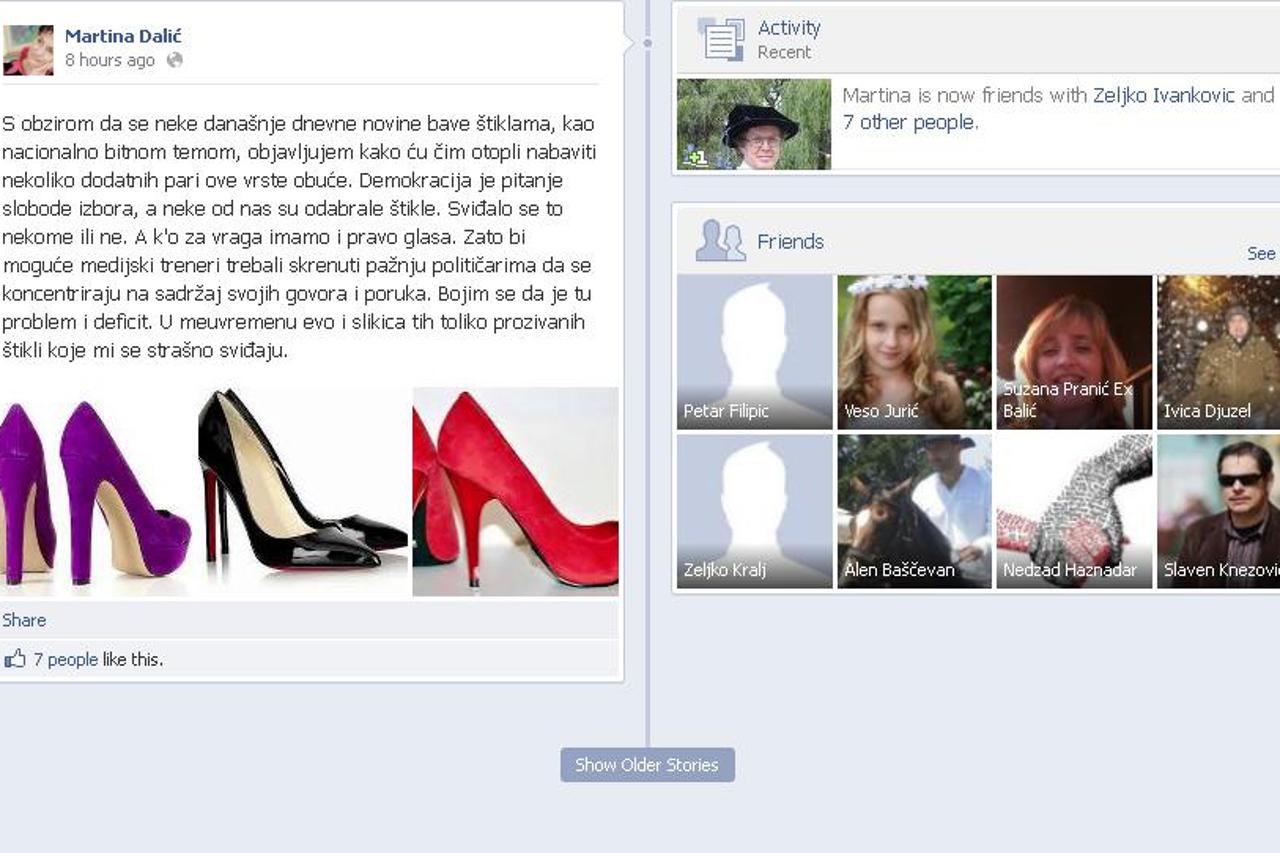The image size is (1280, 853).
Task: Click the Activity panel icon
Action: tap(720, 39)
